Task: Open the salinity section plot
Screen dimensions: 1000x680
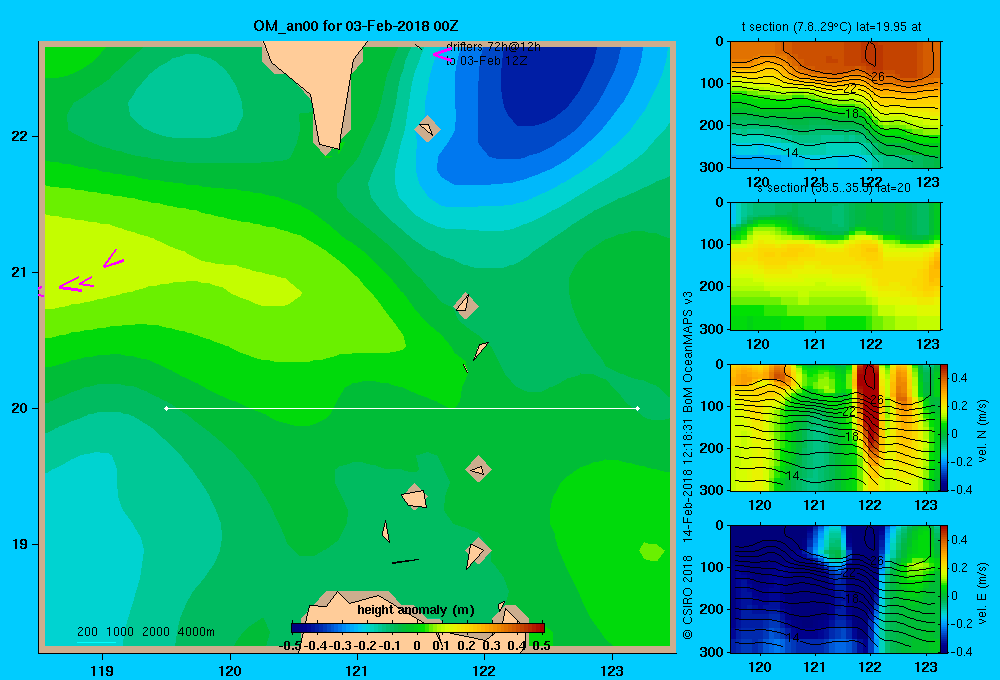Action: click(835, 266)
